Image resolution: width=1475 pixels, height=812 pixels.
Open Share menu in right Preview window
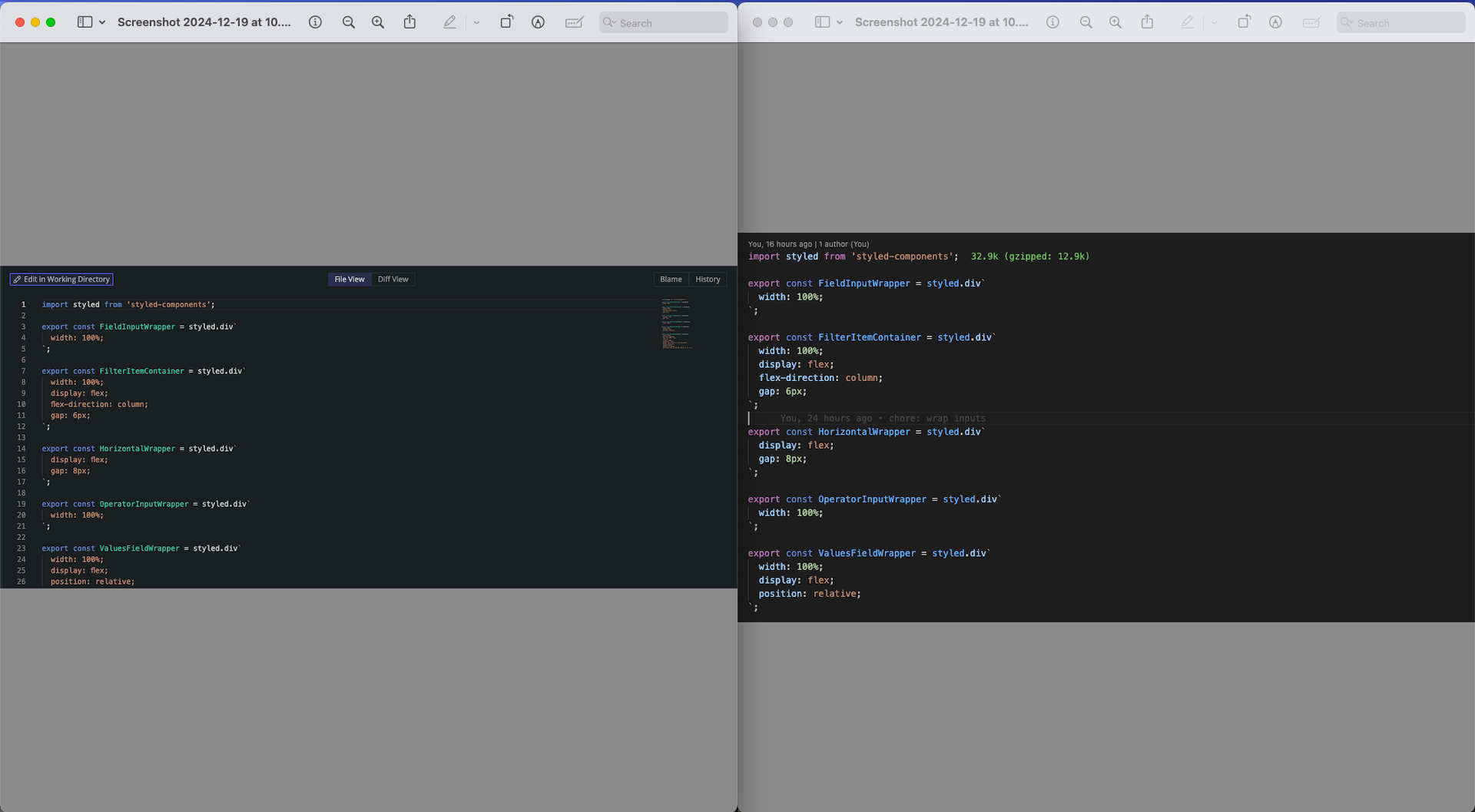pyautogui.click(x=1148, y=22)
